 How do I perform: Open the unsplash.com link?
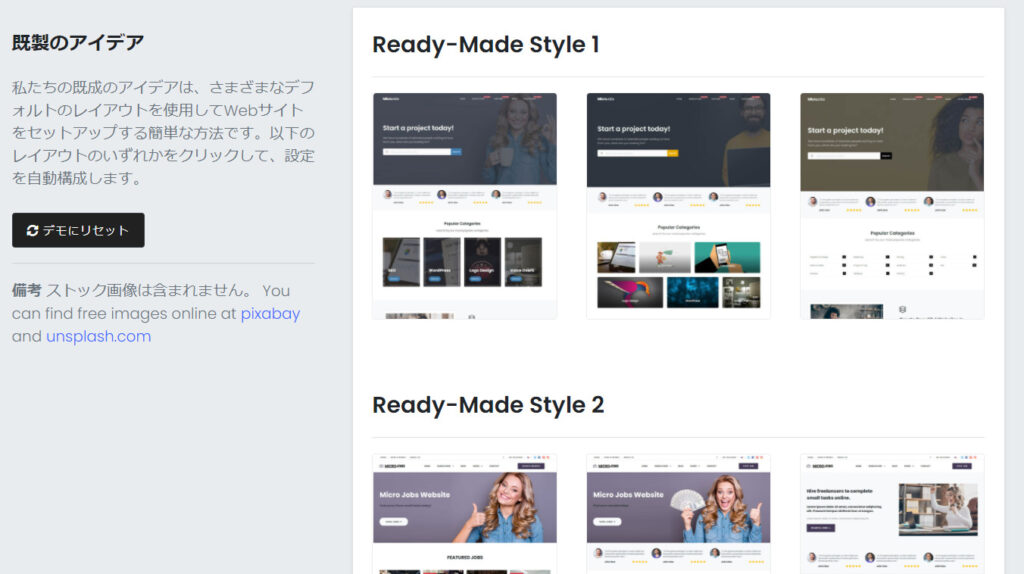pyautogui.click(x=99, y=336)
